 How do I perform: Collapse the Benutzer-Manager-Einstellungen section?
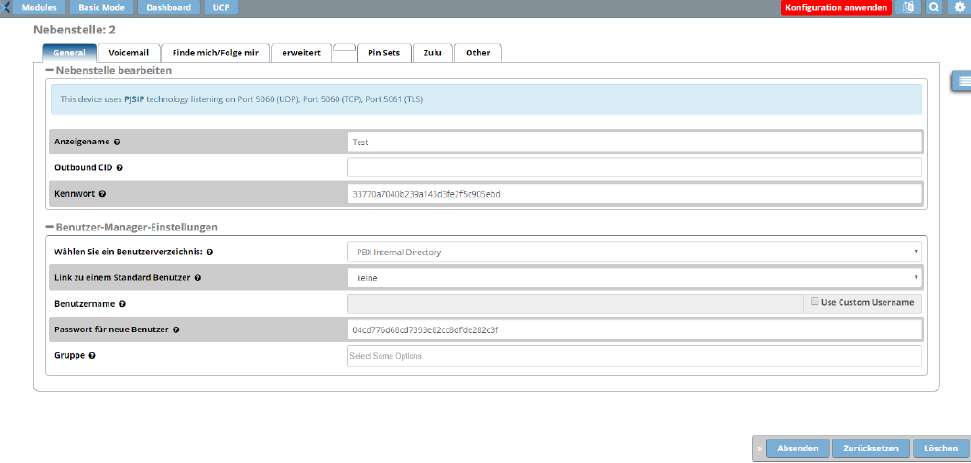[49, 228]
